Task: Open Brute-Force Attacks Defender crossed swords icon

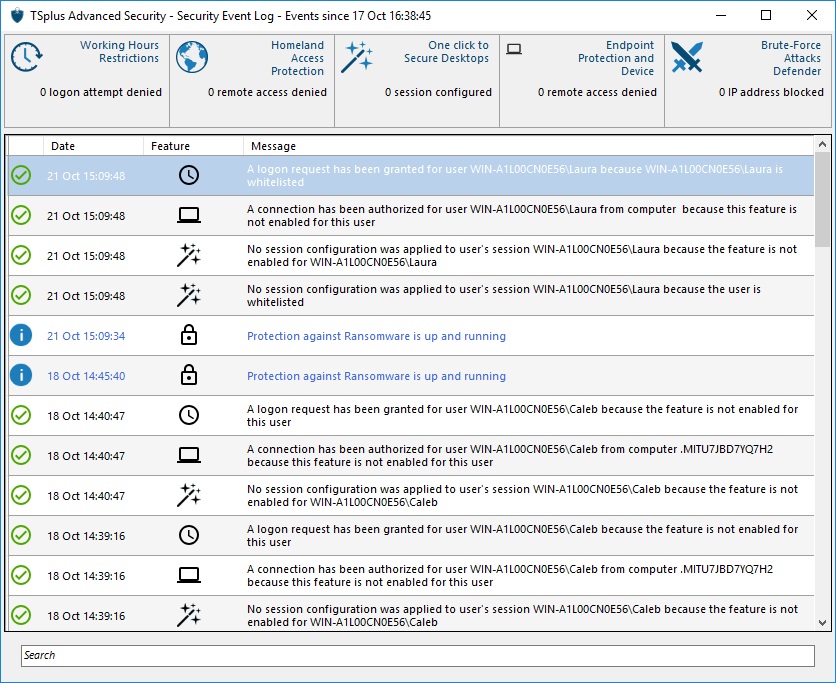Action: click(x=687, y=57)
